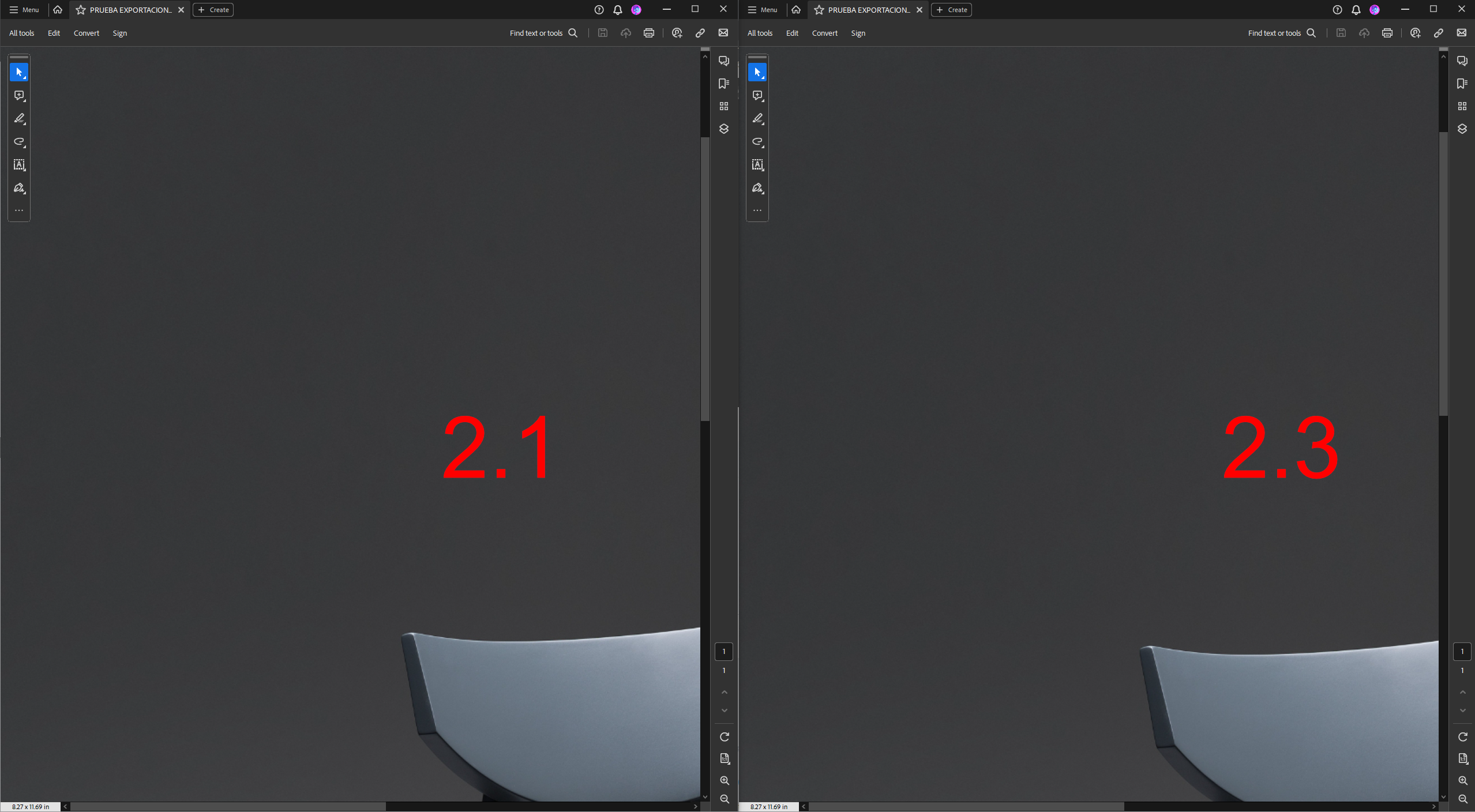
Task: Zoom out on the left window document
Action: pyautogui.click(x=725, y=799)
